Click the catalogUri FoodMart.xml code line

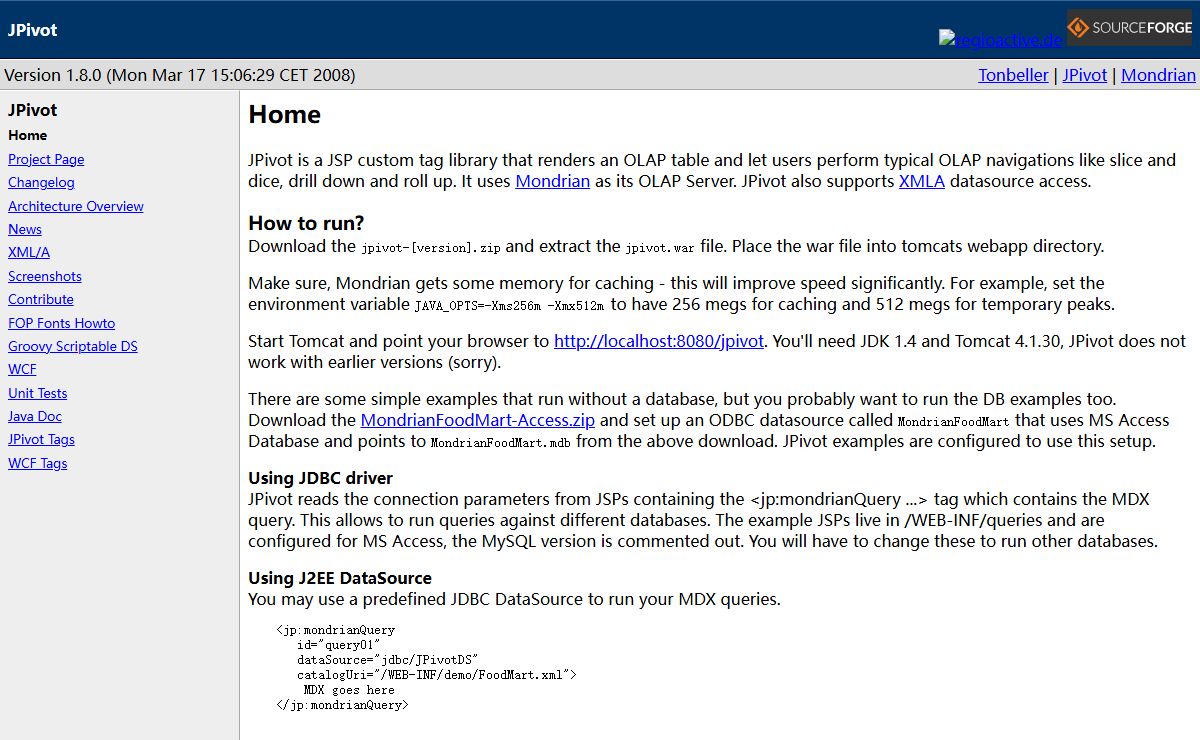click(436, 675)
